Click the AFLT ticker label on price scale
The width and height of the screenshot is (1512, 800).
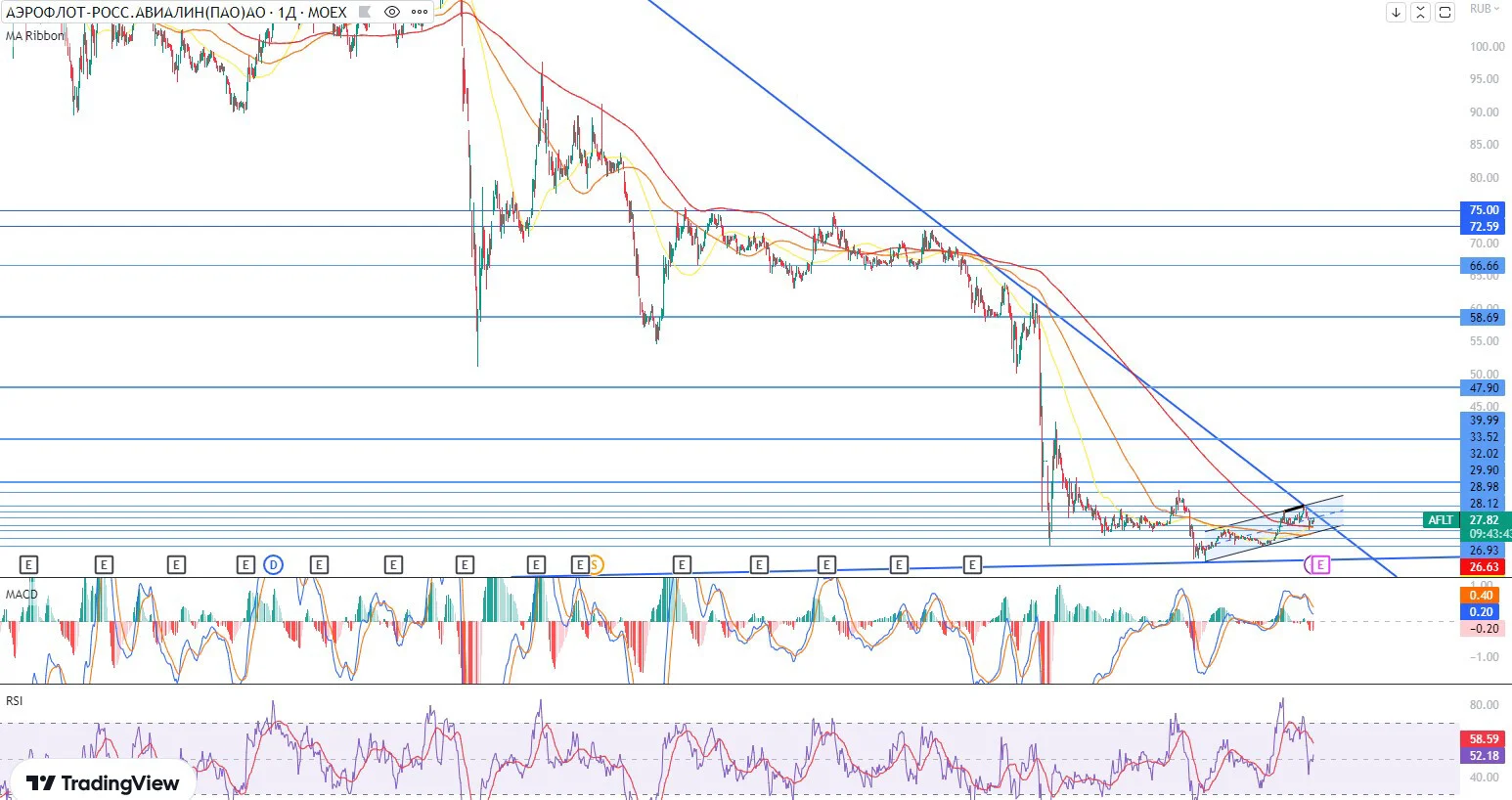[x=1441, y=520]
